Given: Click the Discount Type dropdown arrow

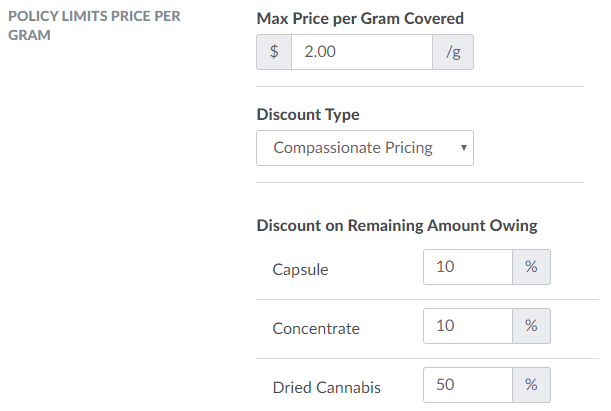Looking at the screenshot, I should point(464,148).
